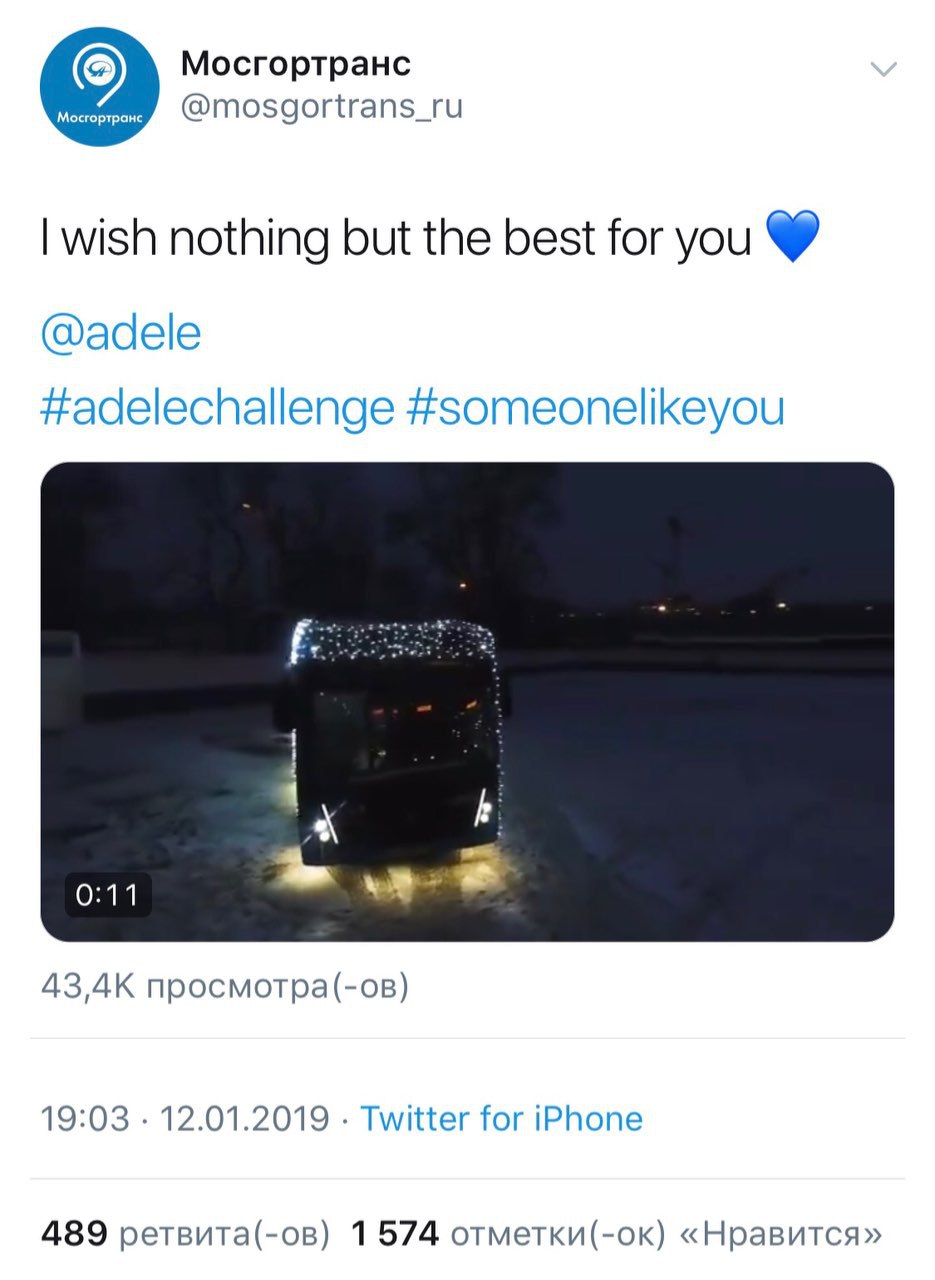
Task: Click the 43,4K просмотра views count
Action: [x=225, y=987]
